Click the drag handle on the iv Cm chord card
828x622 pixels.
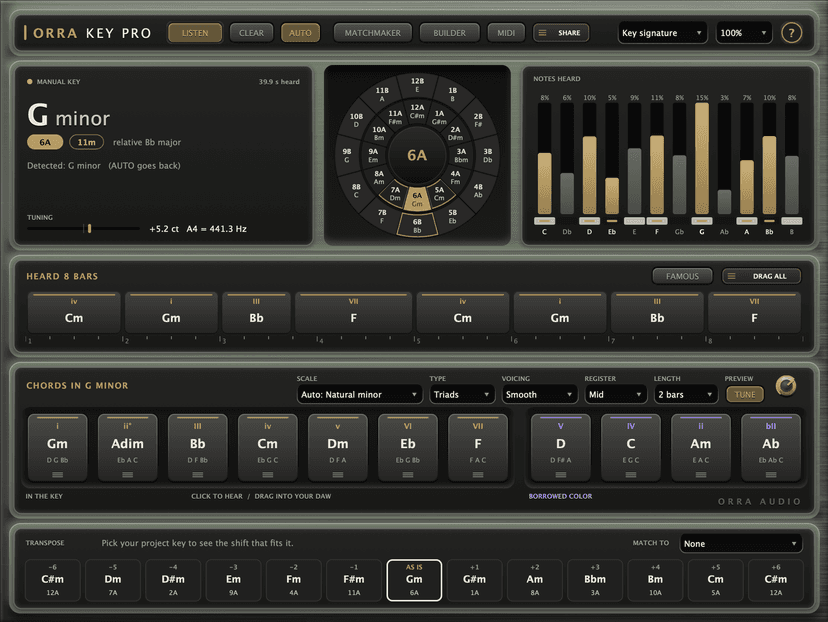pyautogui.click(x=268, y=475)
